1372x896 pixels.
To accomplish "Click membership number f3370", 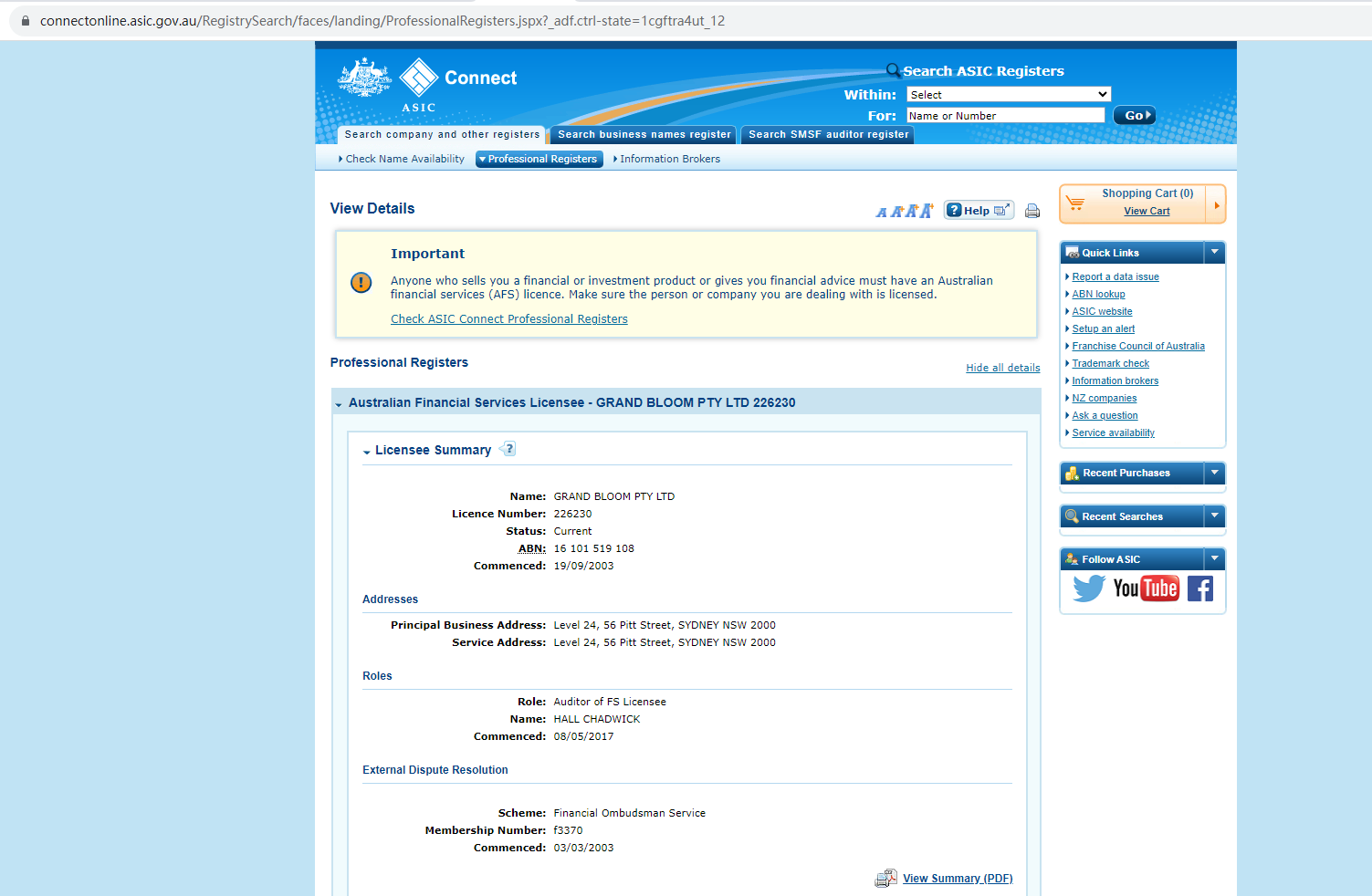I will click(x=568, y=830).
